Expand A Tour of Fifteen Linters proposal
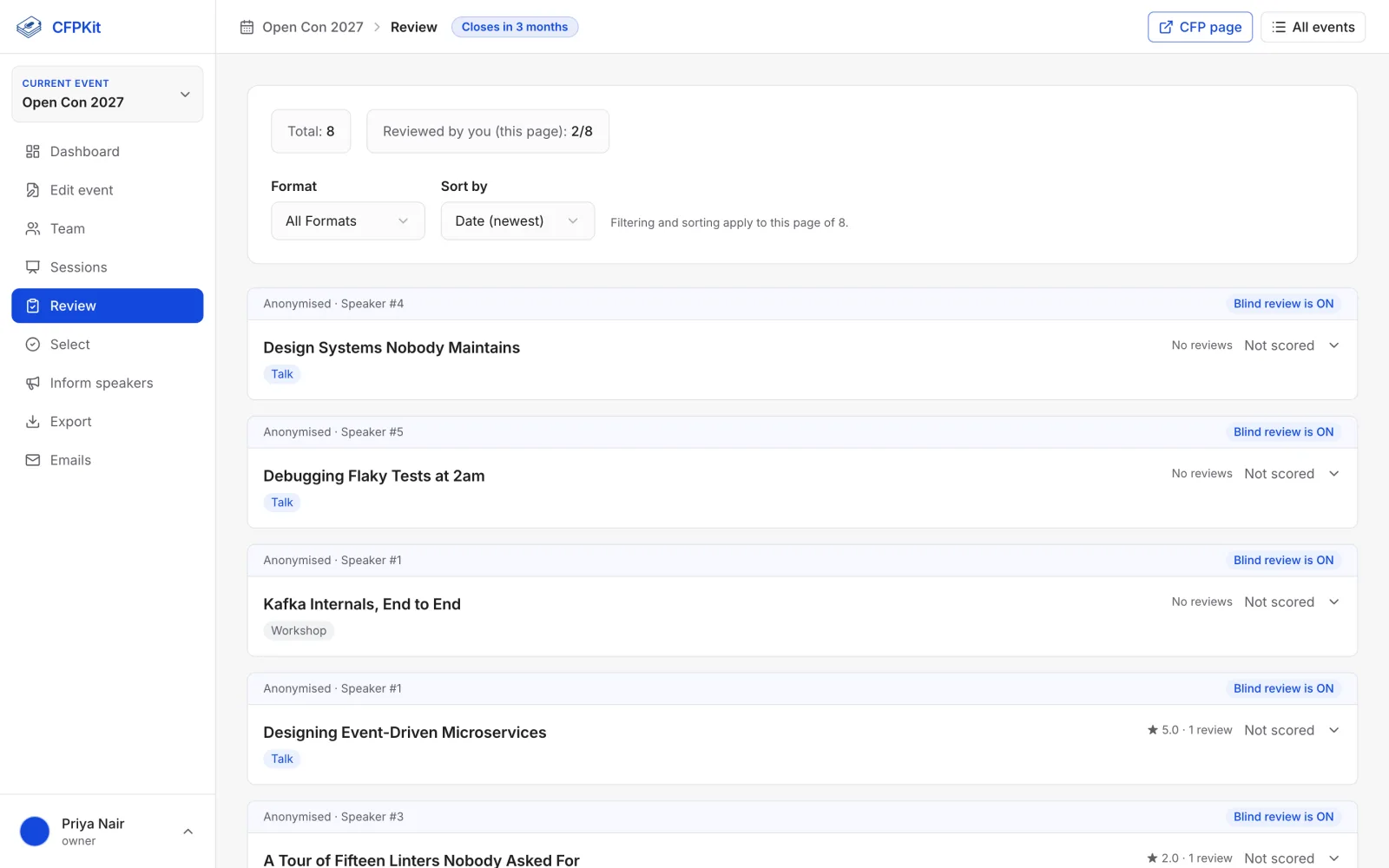 point(1334,858)
